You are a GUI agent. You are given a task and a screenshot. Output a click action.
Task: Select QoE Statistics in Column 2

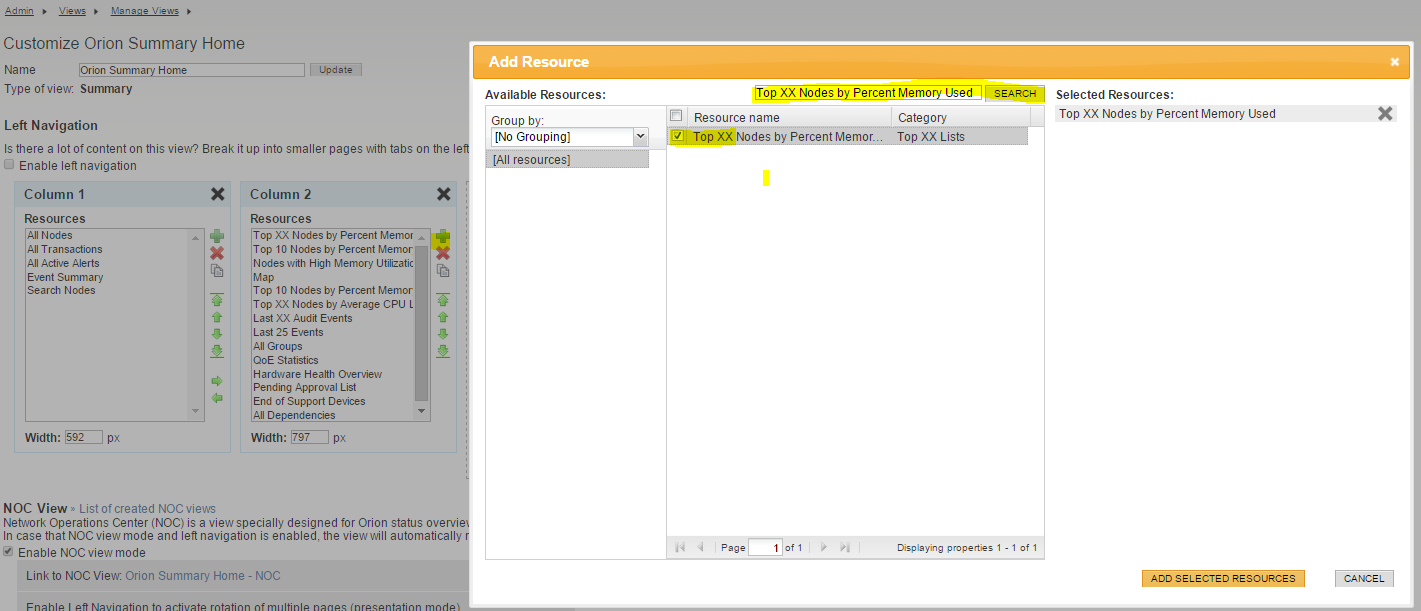[x=286, y=361]
